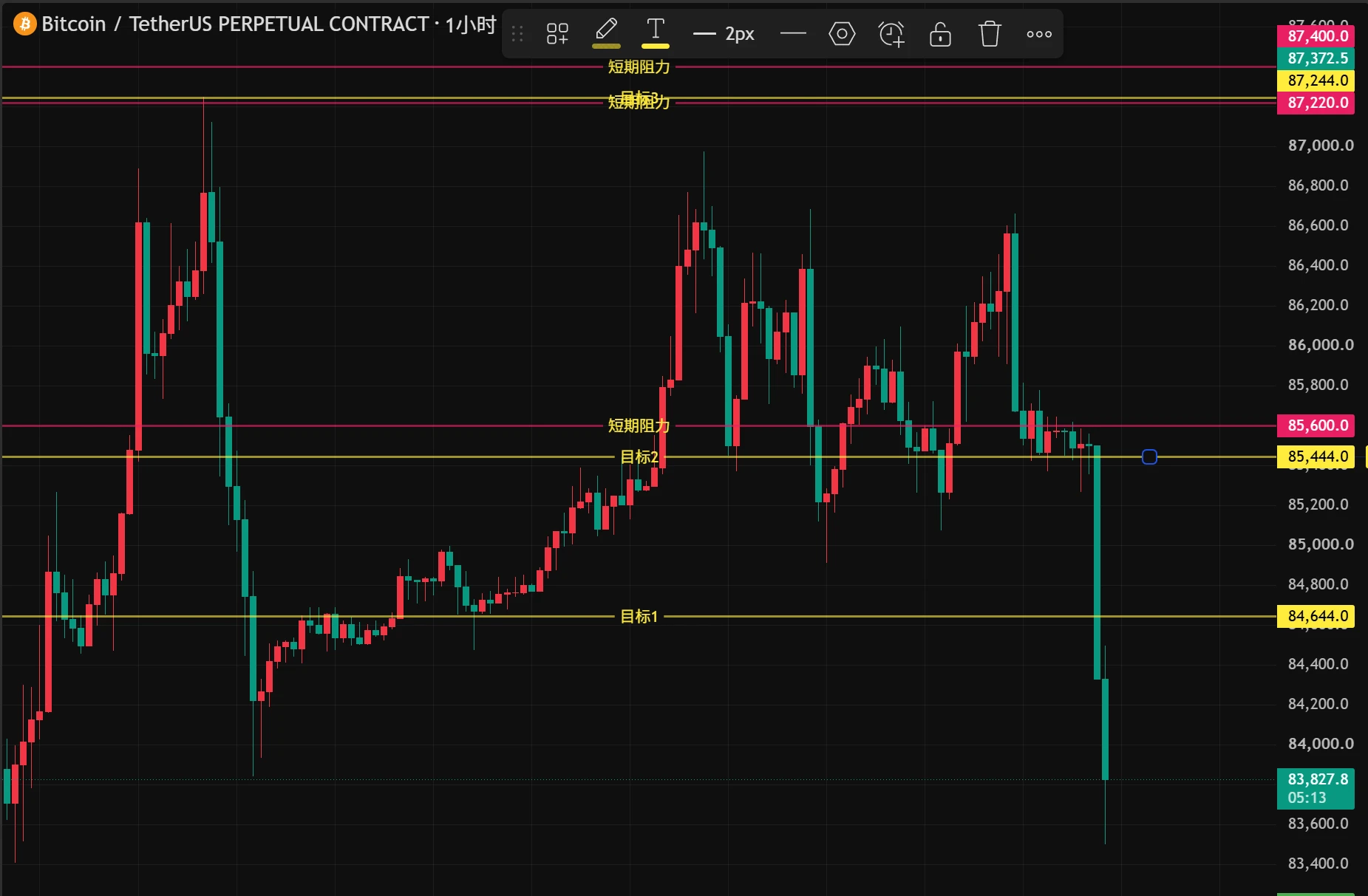
Task: Open drawing settings hexagon icon
Action: tap(842, 34)
